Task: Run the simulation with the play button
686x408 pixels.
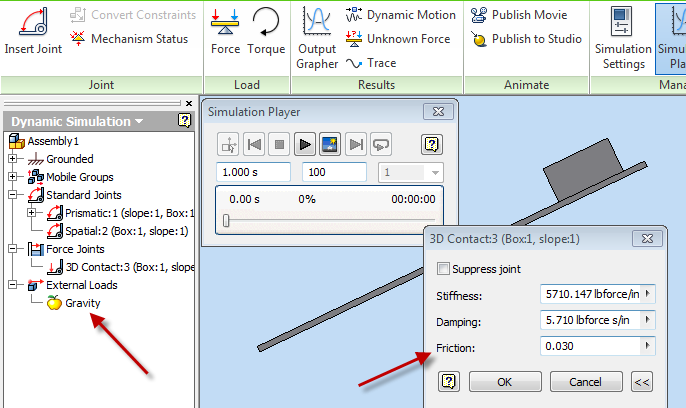Action: coord(305,144)
